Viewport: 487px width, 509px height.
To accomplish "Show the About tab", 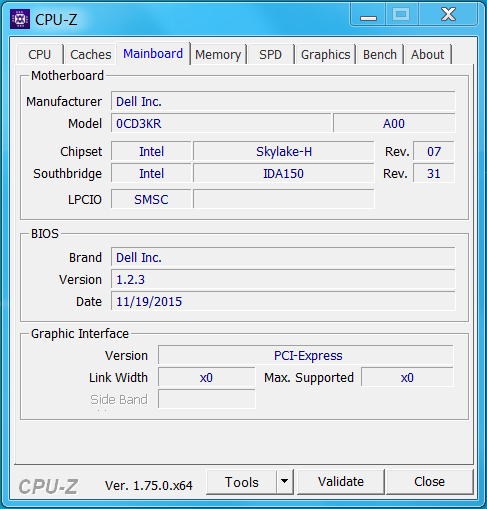I will click(427, 54).
